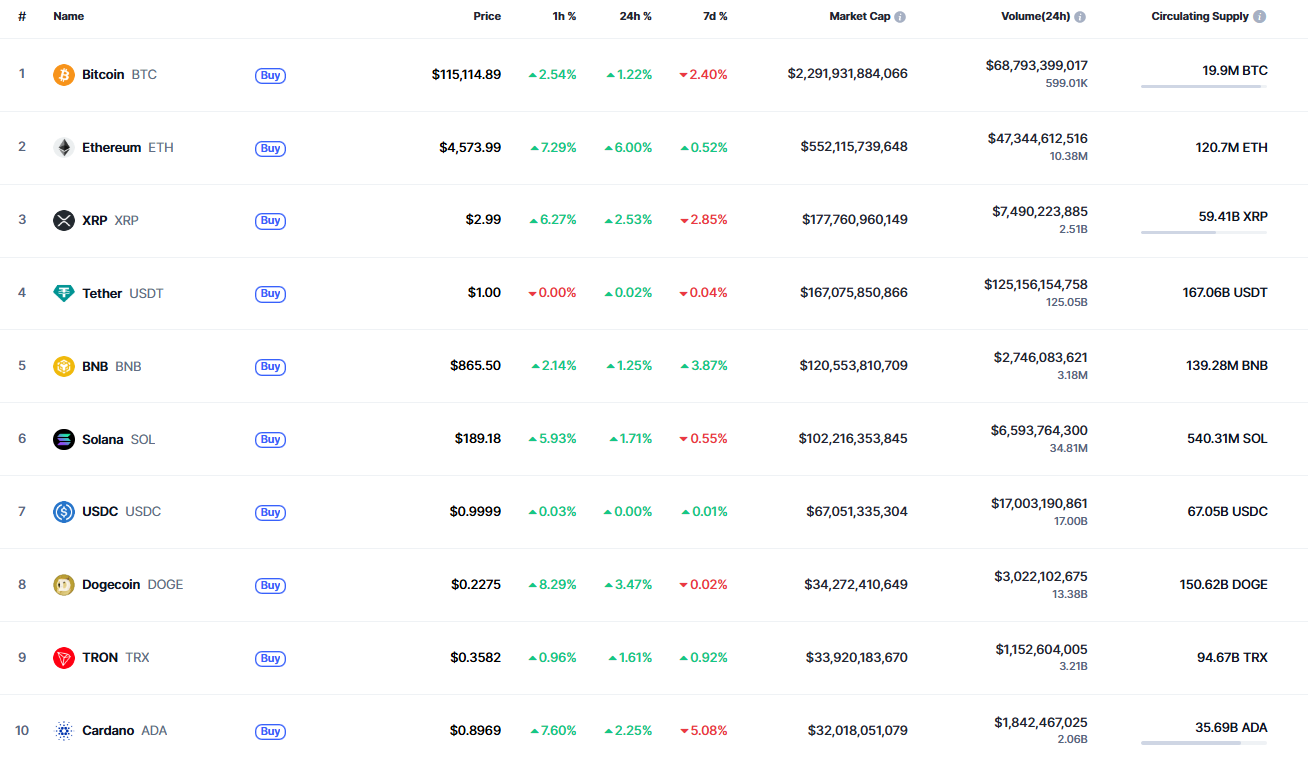Click the USDC coin logo
The width and height of the screenshot is (1308, 760).
64,512
